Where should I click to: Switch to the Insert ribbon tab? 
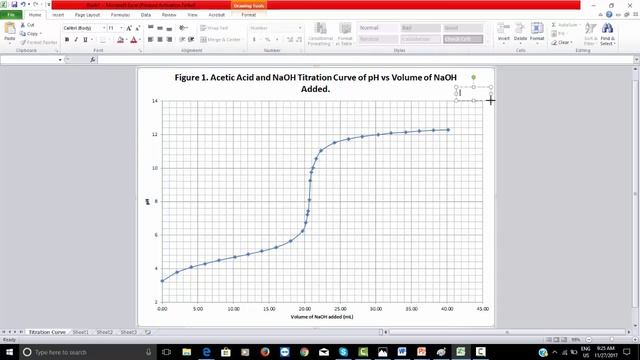coord(58,15)
